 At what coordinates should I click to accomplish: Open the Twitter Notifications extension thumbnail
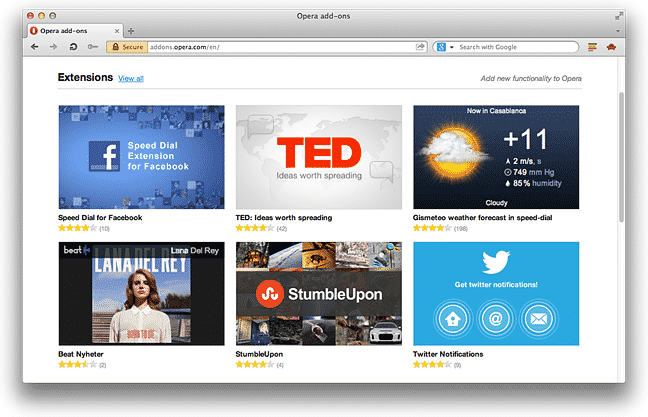click(x=496, y=293)
